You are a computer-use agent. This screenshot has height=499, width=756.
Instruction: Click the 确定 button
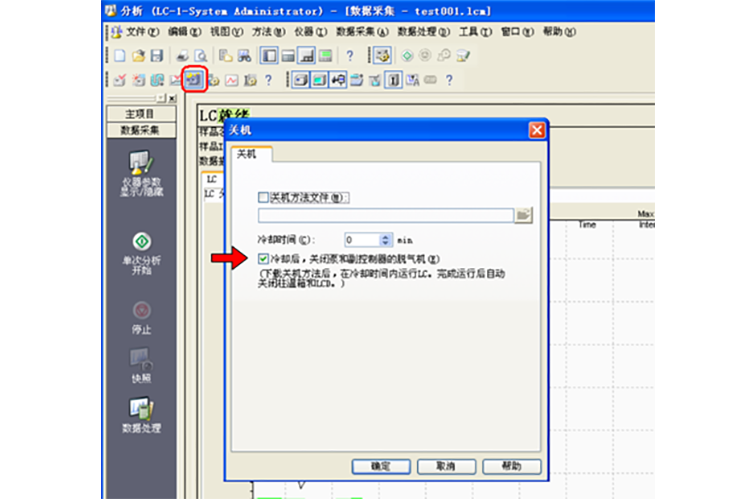[x=381, y=466]
